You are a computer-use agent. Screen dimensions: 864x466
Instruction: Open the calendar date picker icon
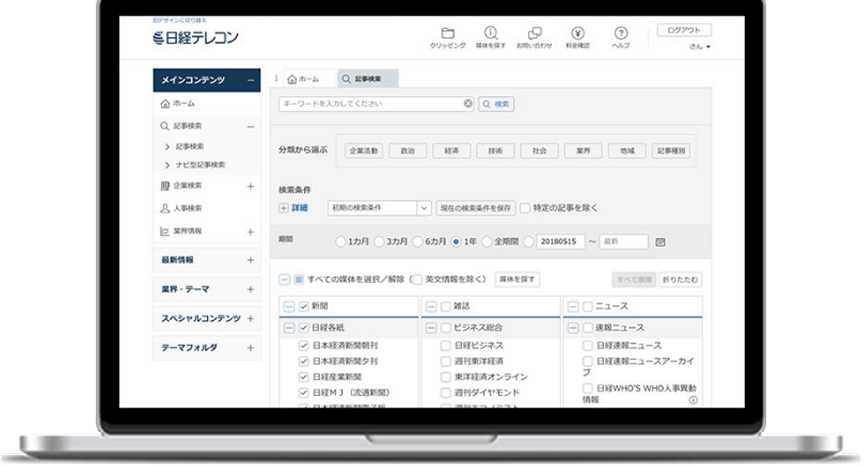(660, 241)
